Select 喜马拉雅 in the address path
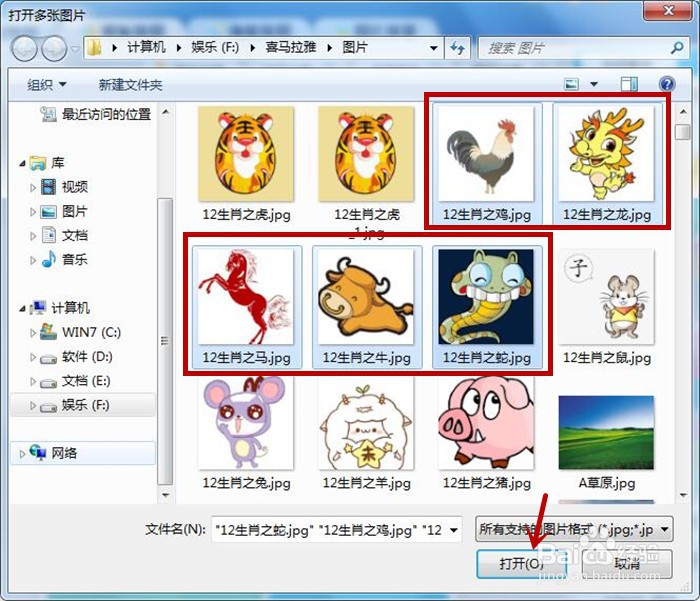Viewport: 700px width, 601px height. (x=291, y=47)
